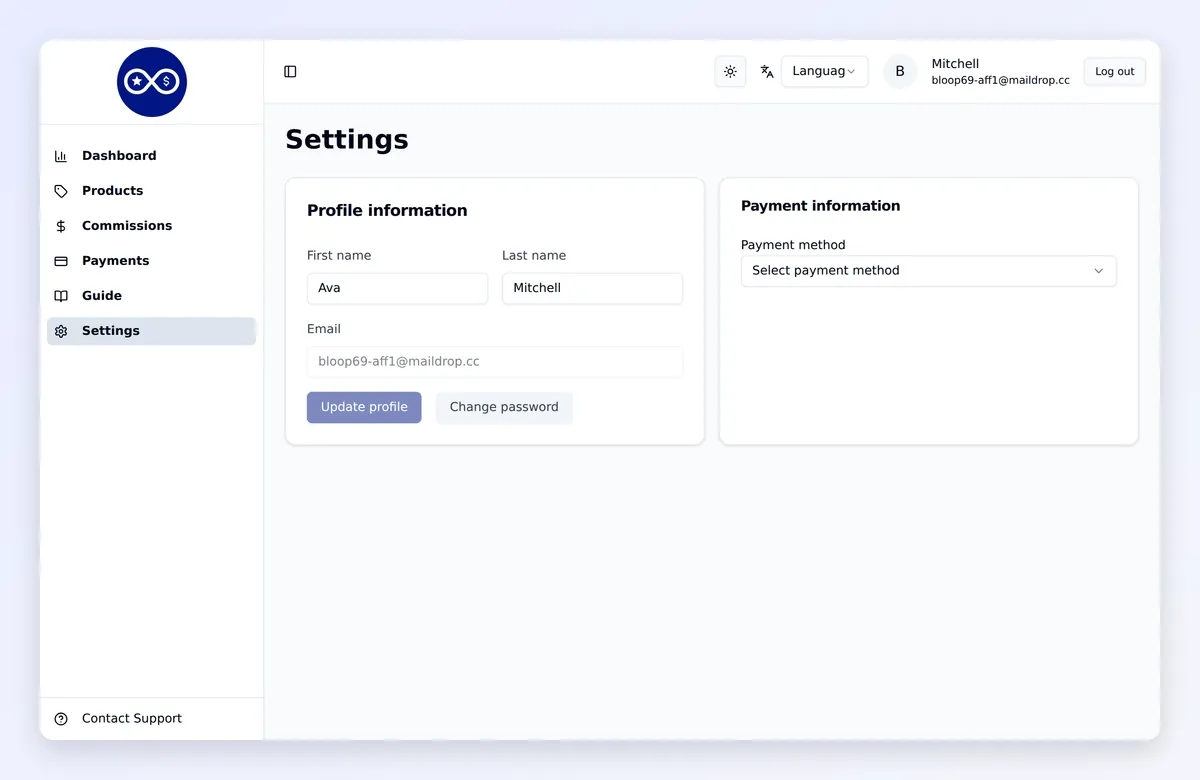Open the Guide page
This screenshot has height=780, width=1200.
pos(151,296)
